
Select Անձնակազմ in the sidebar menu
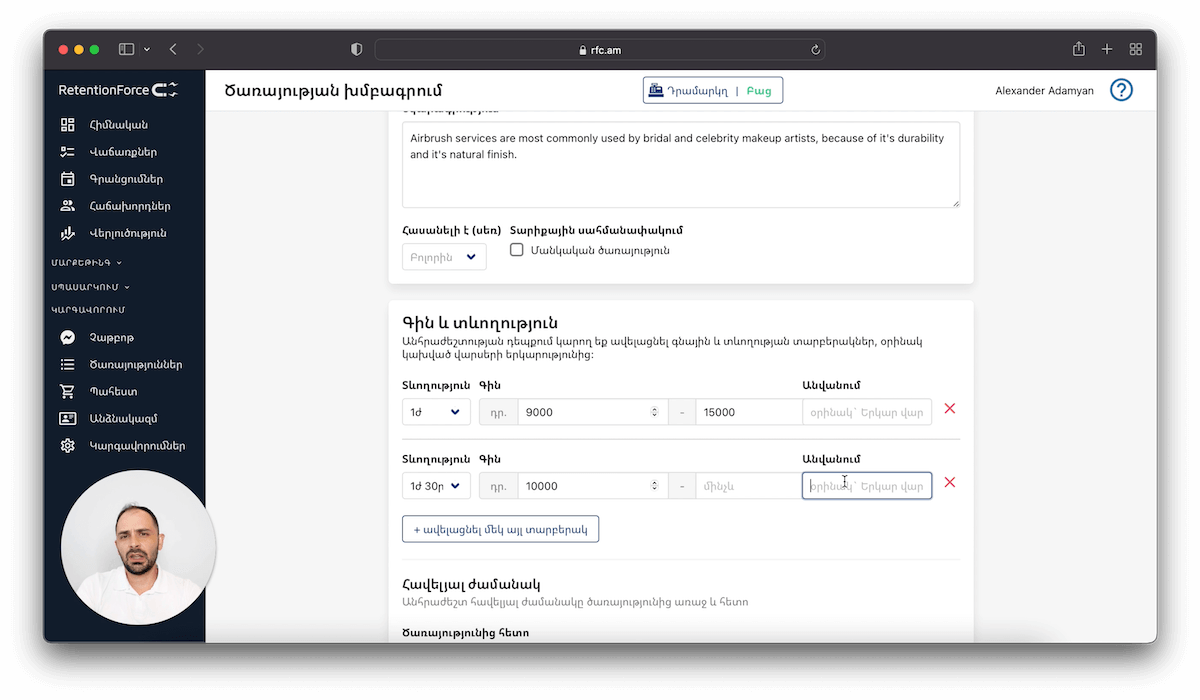coord(124,419)
